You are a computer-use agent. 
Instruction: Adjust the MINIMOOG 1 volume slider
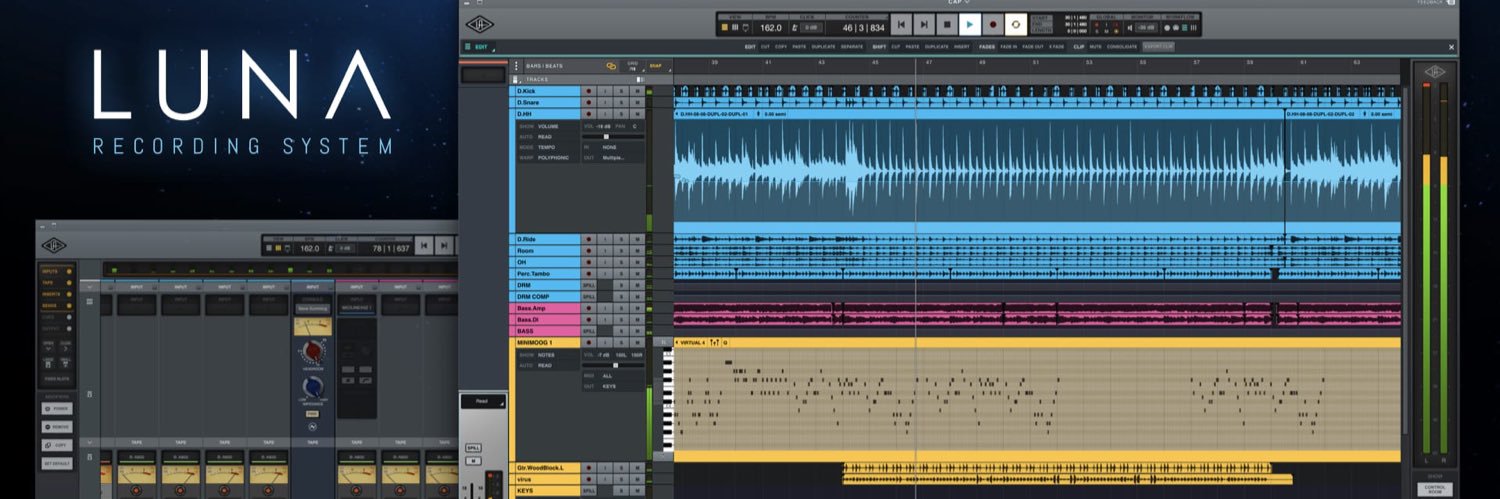tap(613, 365)
